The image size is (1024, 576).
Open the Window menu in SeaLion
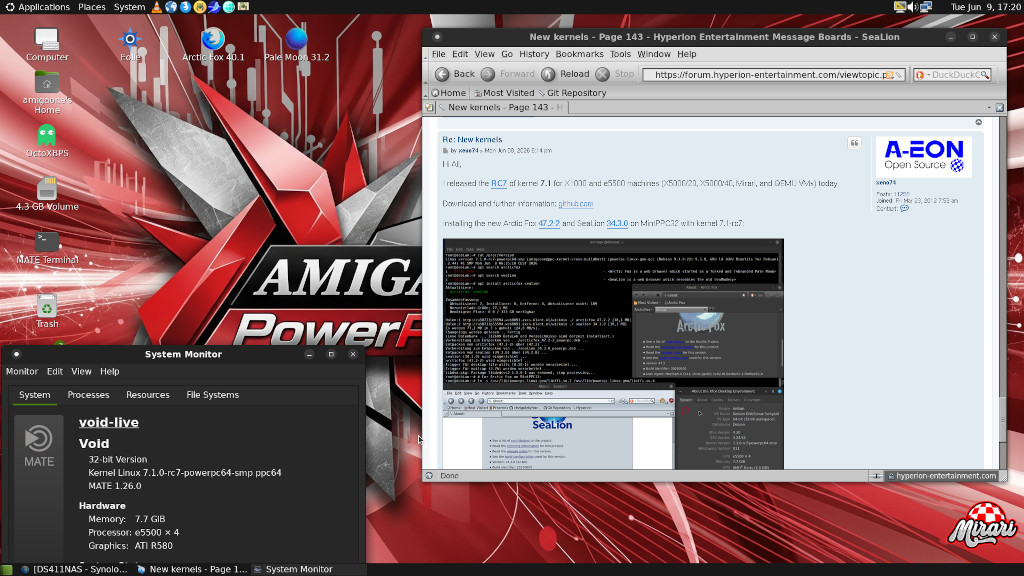[x=653, y=54]
